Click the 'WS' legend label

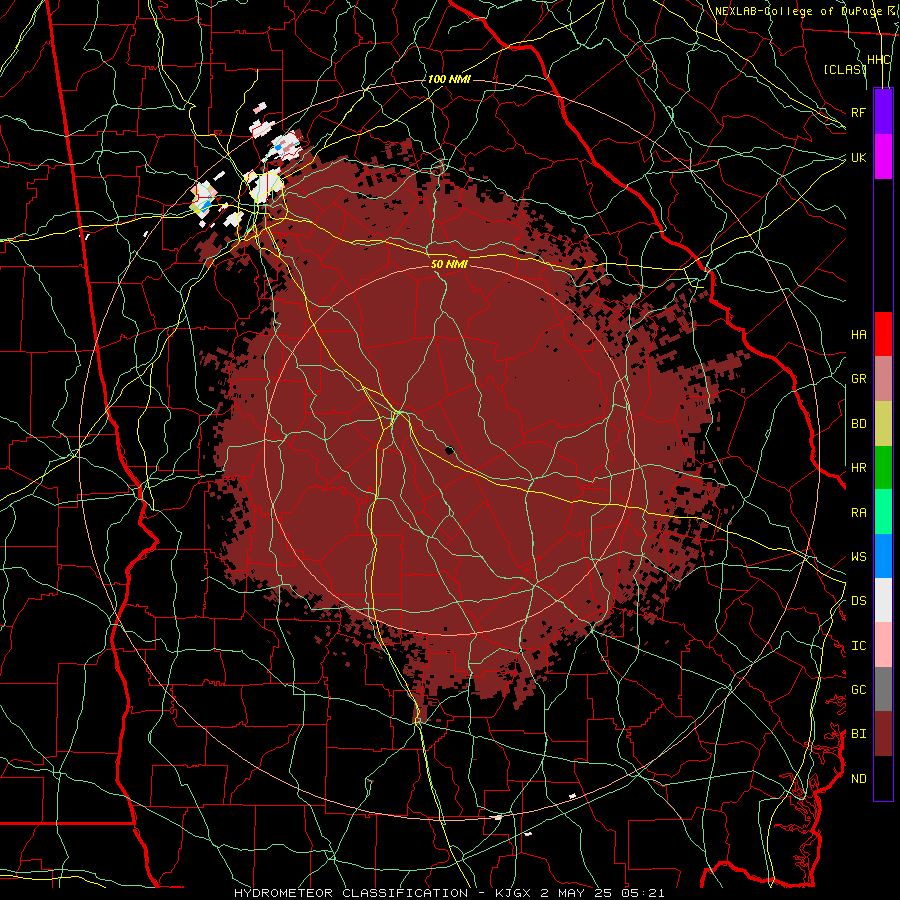[859, 557]
